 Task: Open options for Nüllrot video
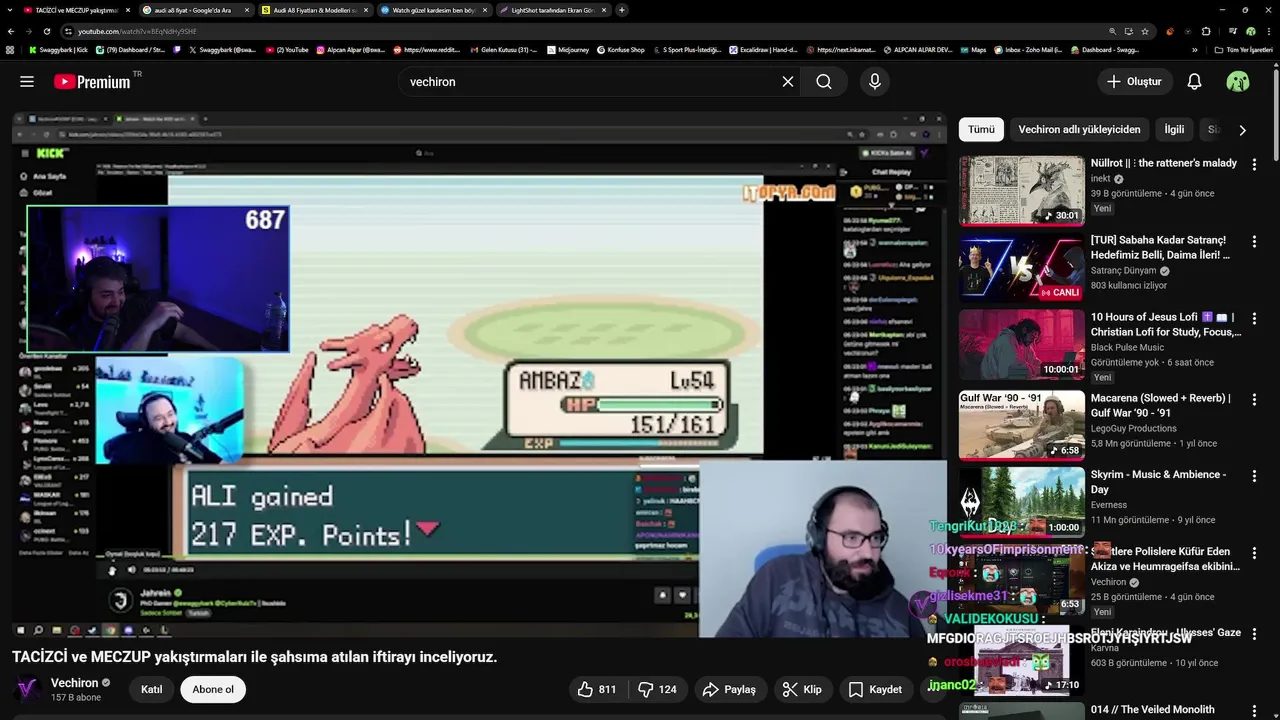pyautogui.click(x=1254, y=164)
